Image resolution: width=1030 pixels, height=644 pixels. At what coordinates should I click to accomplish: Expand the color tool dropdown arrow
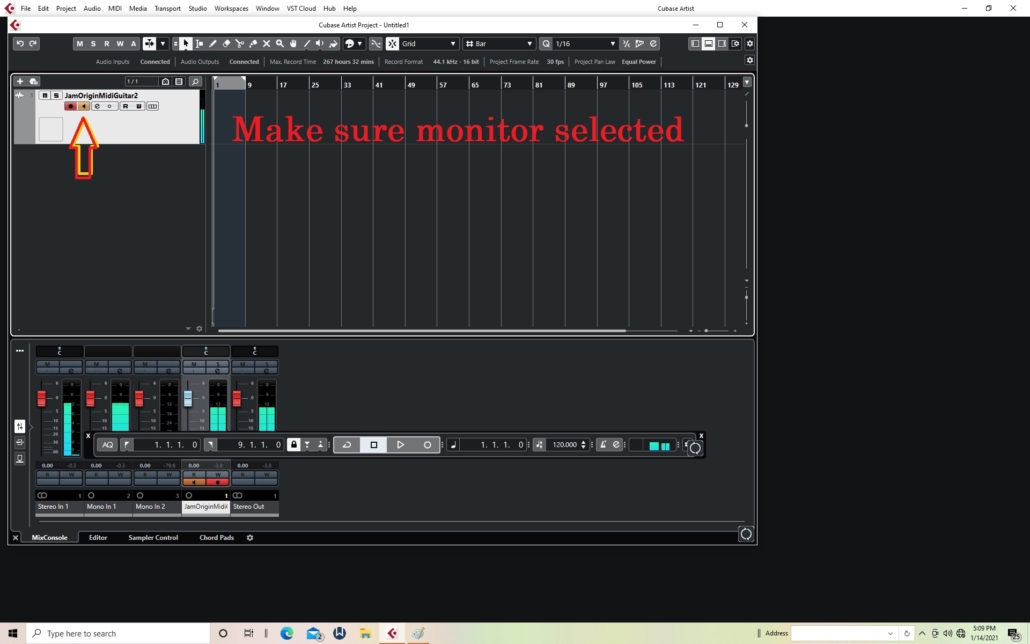coord(359,43)
